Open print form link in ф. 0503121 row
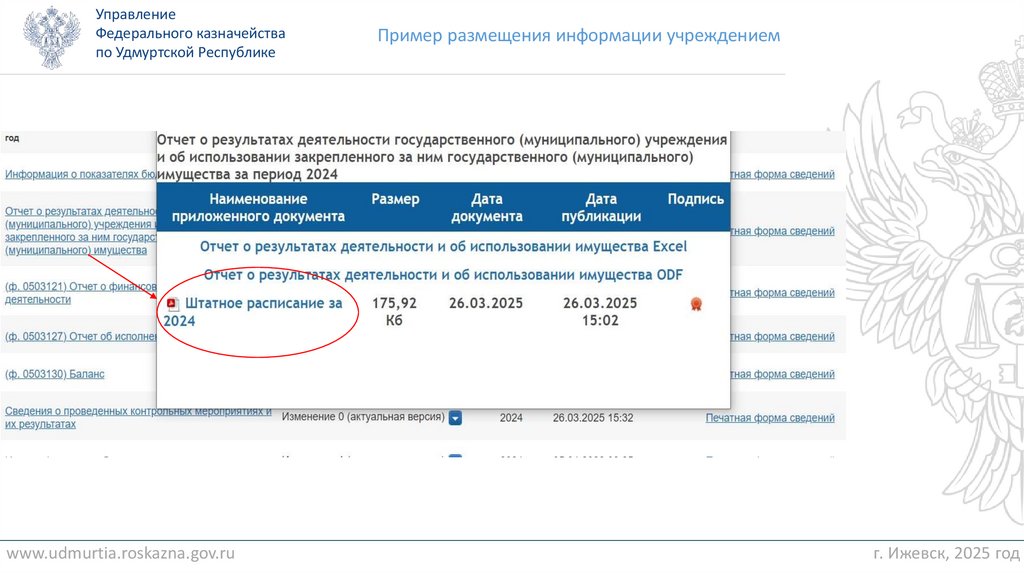This screenshot has height=574, width=1024. click(782, 293)
